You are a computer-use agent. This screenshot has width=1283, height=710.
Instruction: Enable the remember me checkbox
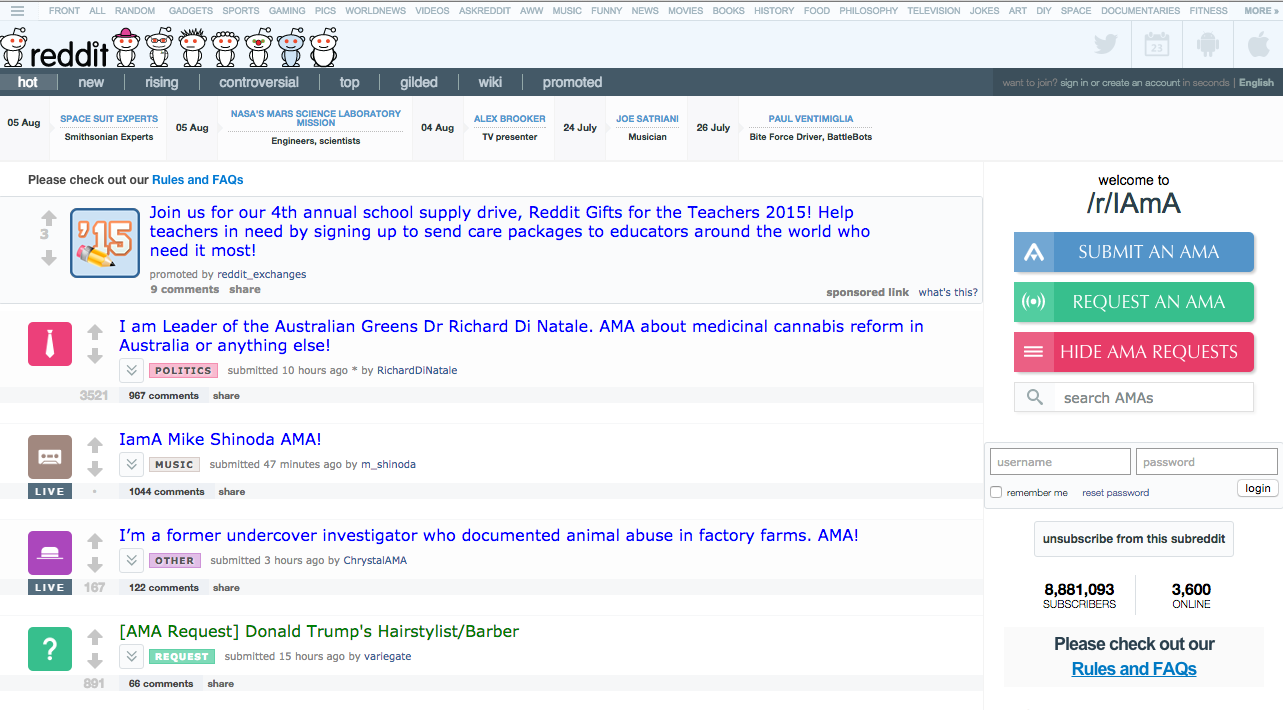tap(996, 491)
